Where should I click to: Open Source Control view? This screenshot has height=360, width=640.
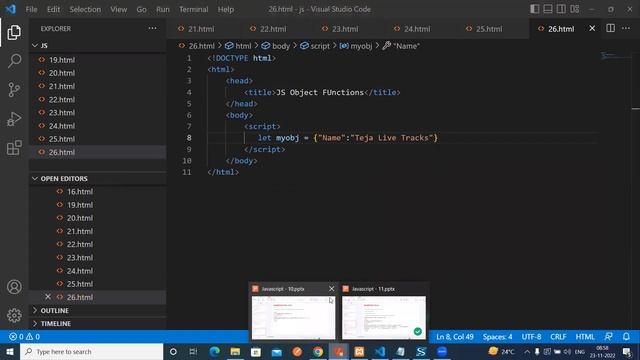point(14,89)
